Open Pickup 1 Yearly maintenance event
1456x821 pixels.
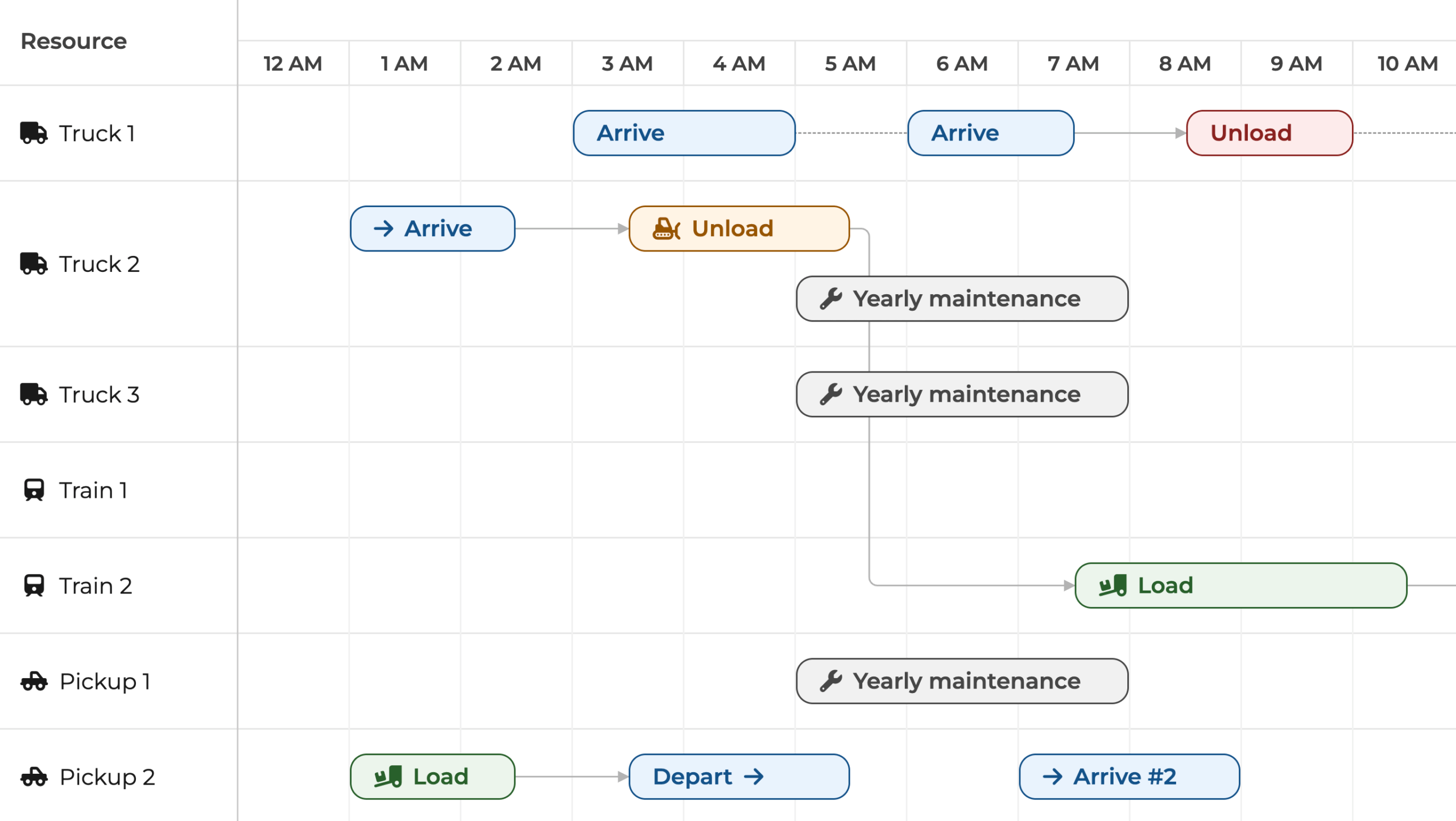point(962,681)
